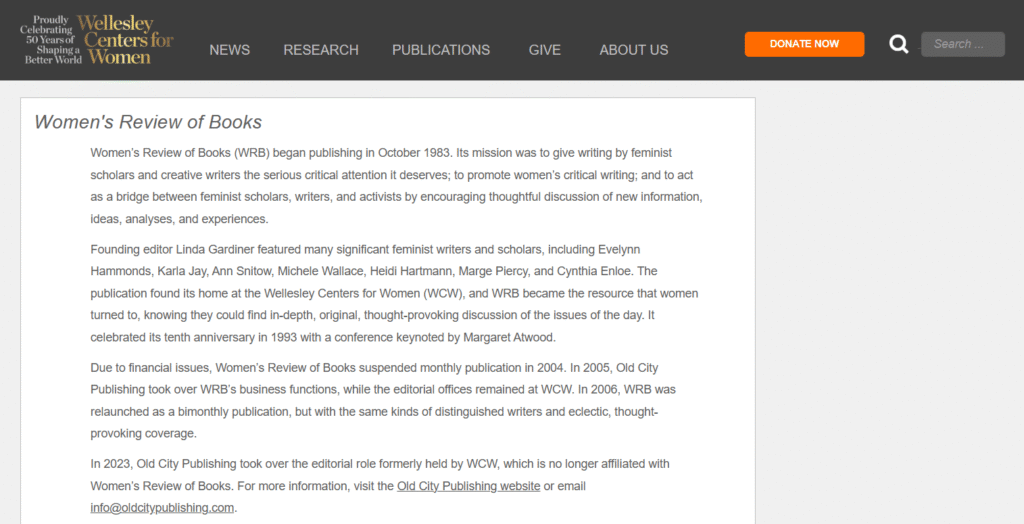Follow the Old City Publishing website link
1024x524 pixels.
tap(468, 486)
